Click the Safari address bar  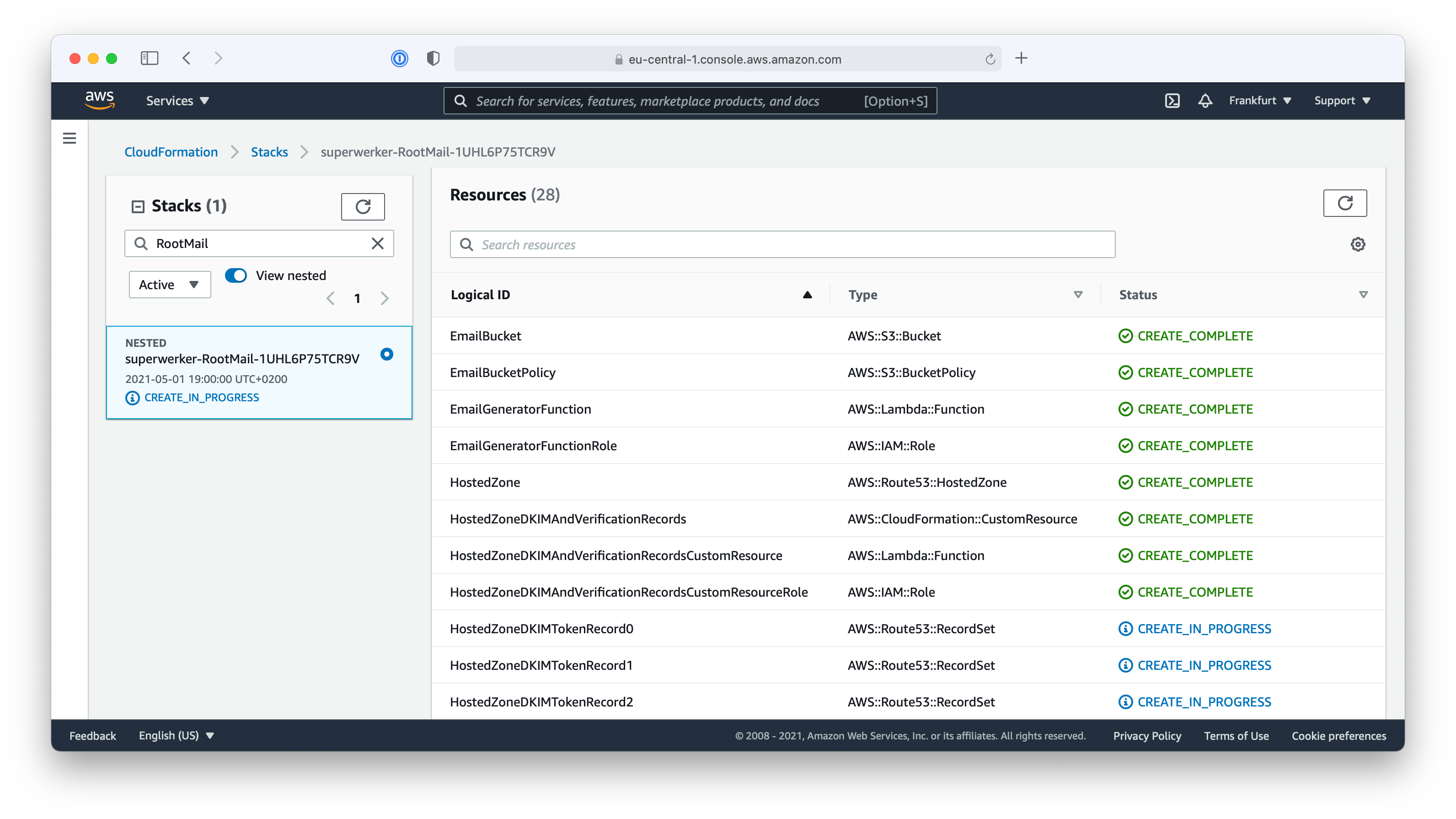pyautogui.click(x=728, y=59)
